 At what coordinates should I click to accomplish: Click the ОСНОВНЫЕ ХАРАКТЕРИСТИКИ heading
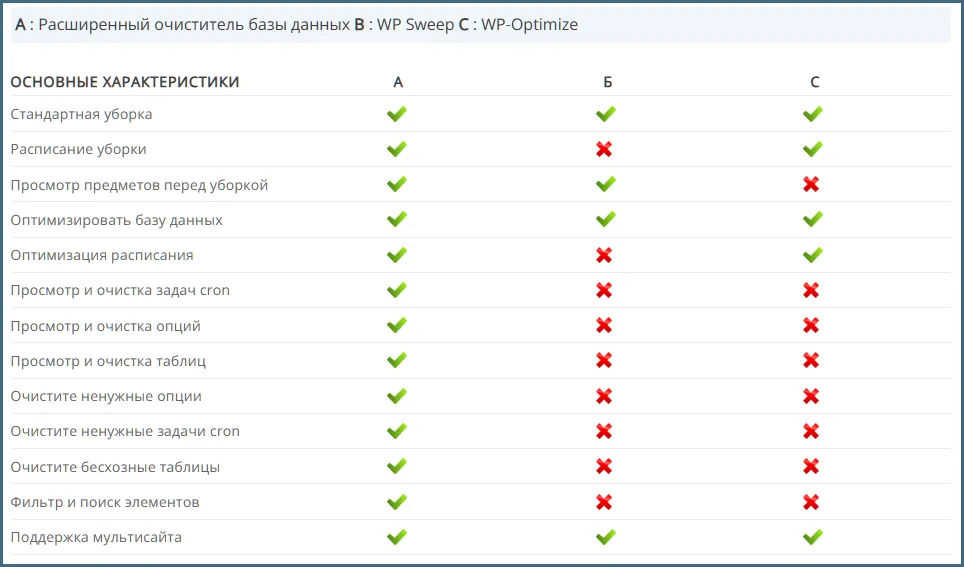[125, 82]
